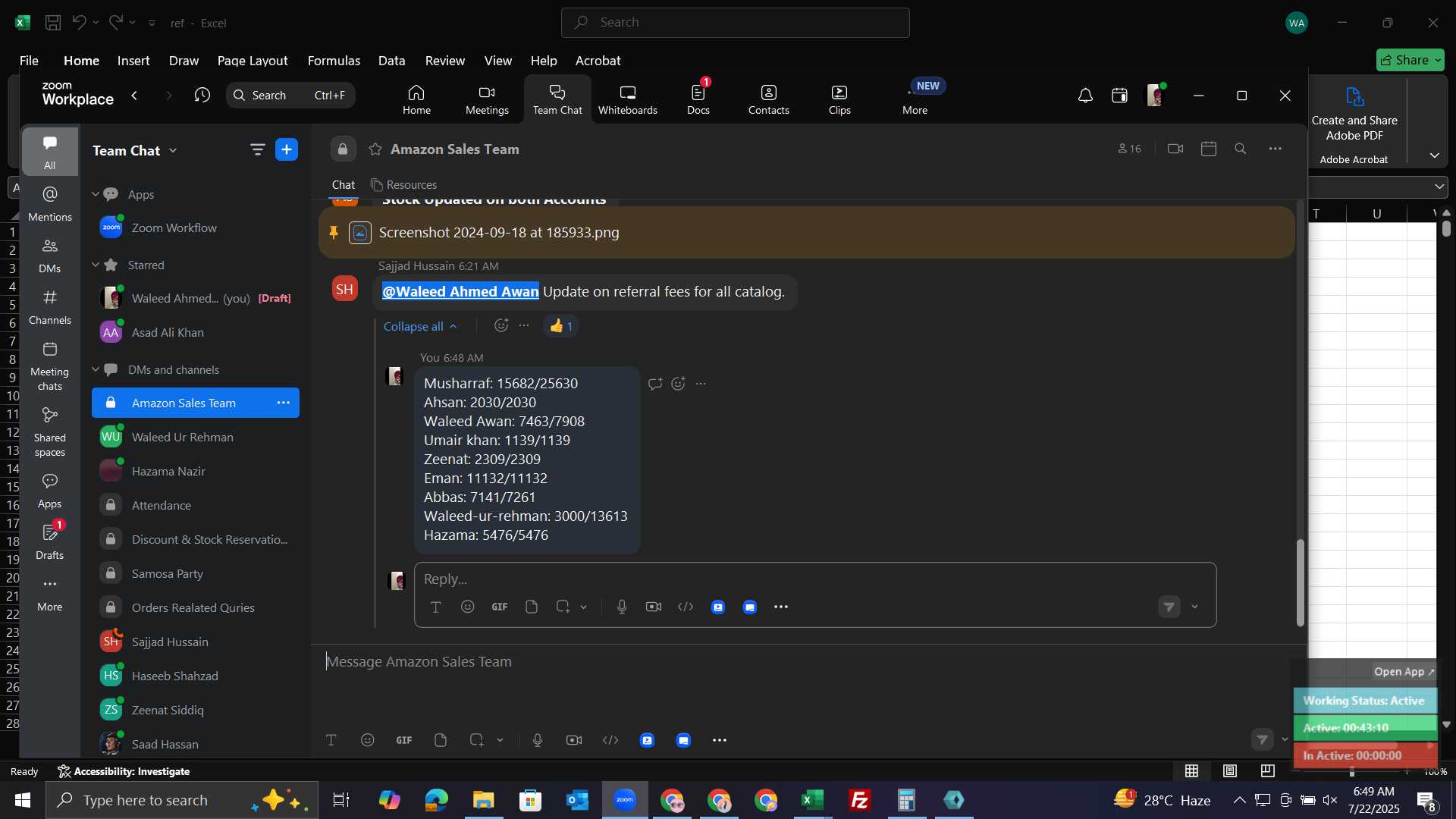1456x819 pixels.
Task: Switch to Resources tab in channel
Action: (403, 185)
